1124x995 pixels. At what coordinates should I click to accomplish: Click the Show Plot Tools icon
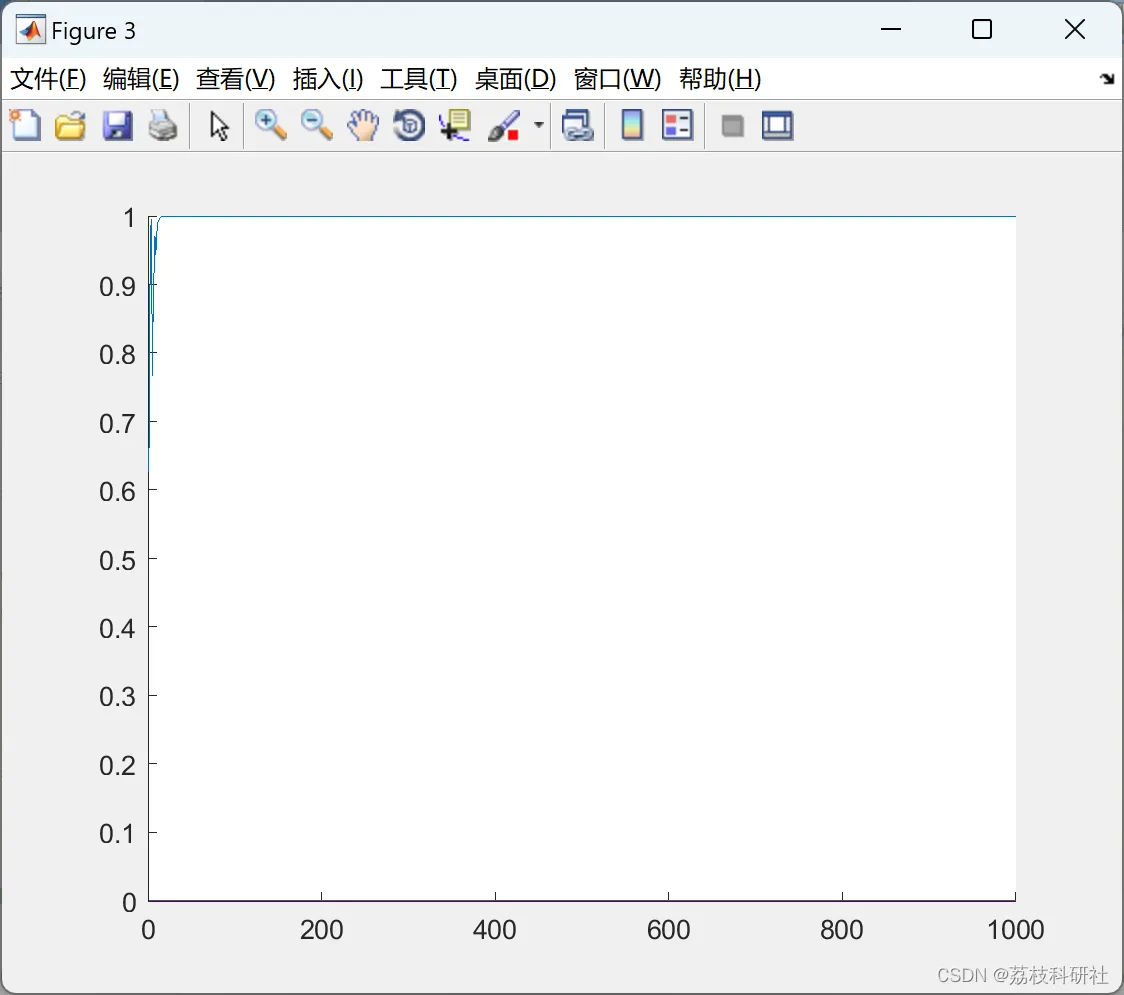point(777,125)
